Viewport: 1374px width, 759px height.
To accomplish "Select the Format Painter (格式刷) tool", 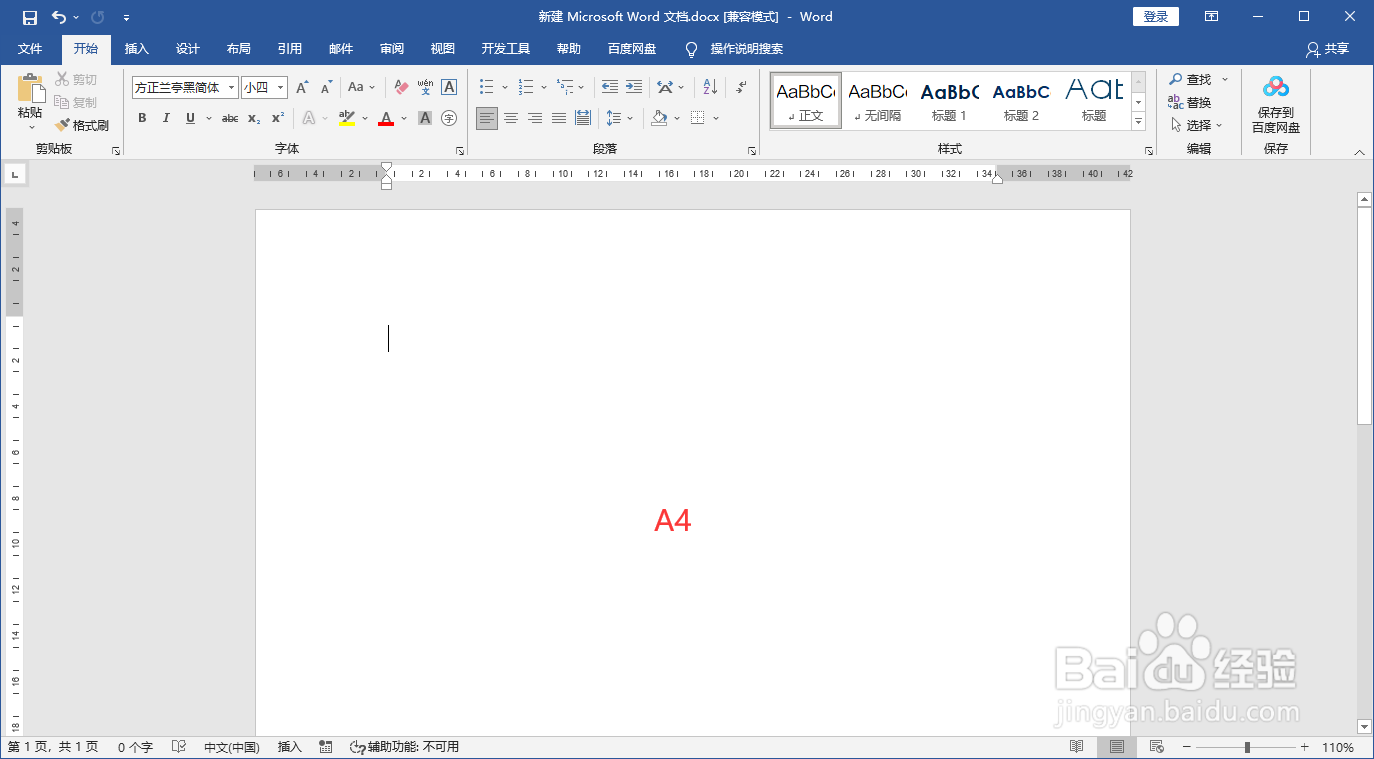I will coord(82,125).
